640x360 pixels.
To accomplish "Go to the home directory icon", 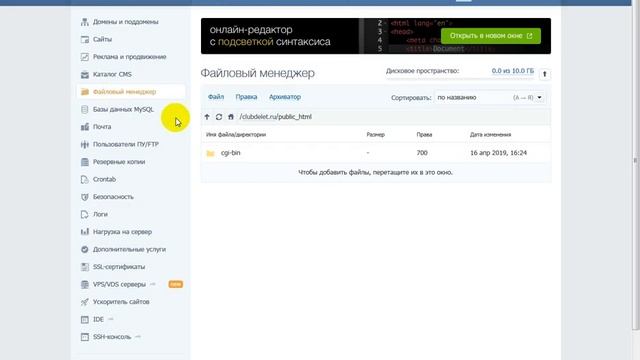I will tap(231, 117).
